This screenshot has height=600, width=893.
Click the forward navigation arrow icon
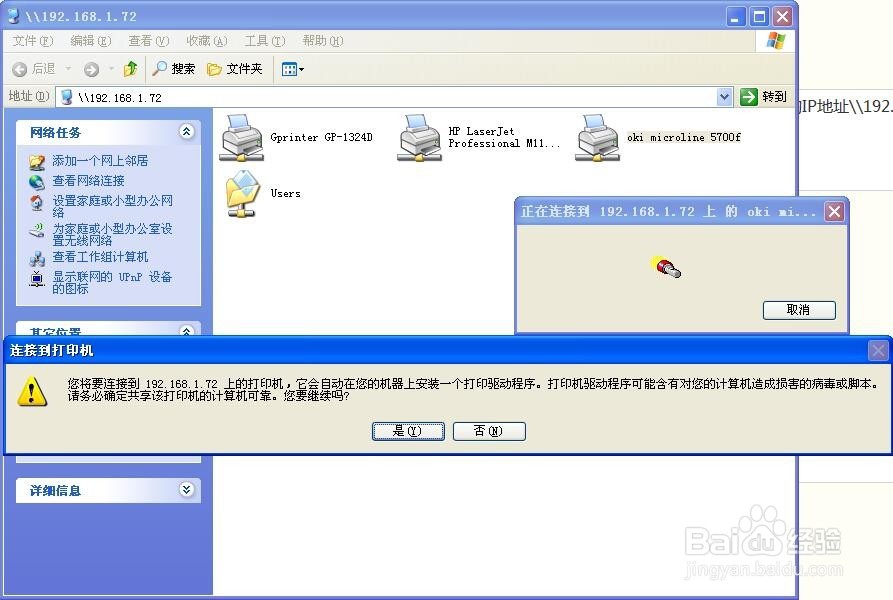(91, 69)
